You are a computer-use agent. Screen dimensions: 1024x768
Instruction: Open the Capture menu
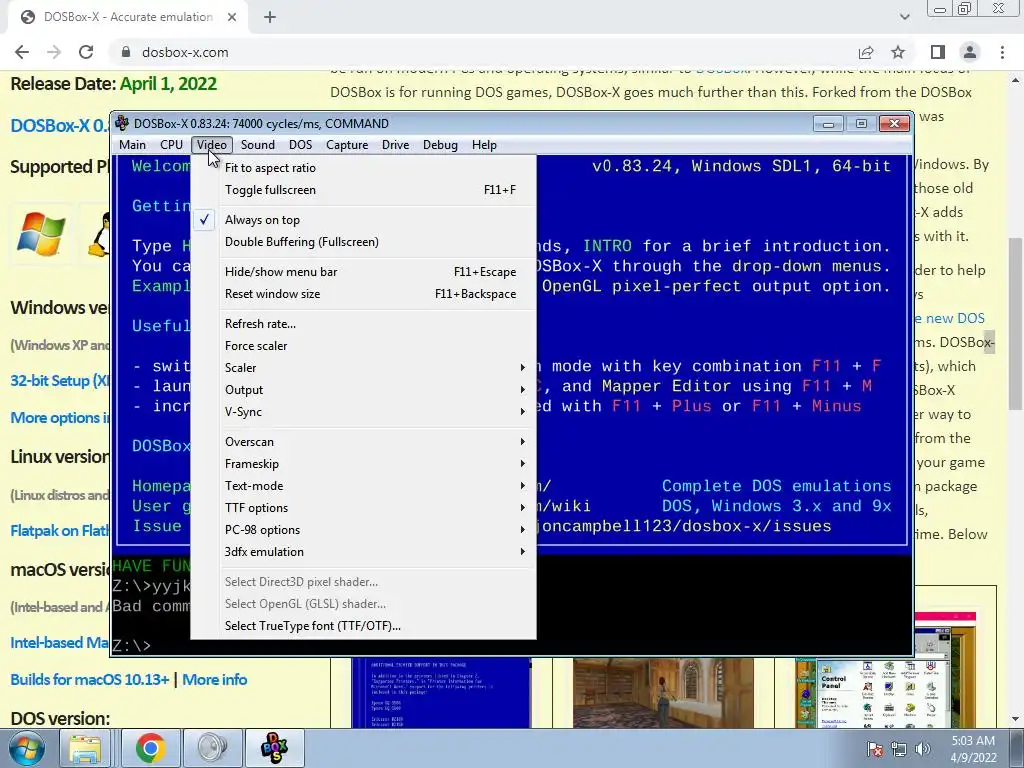tap(347, 145)
